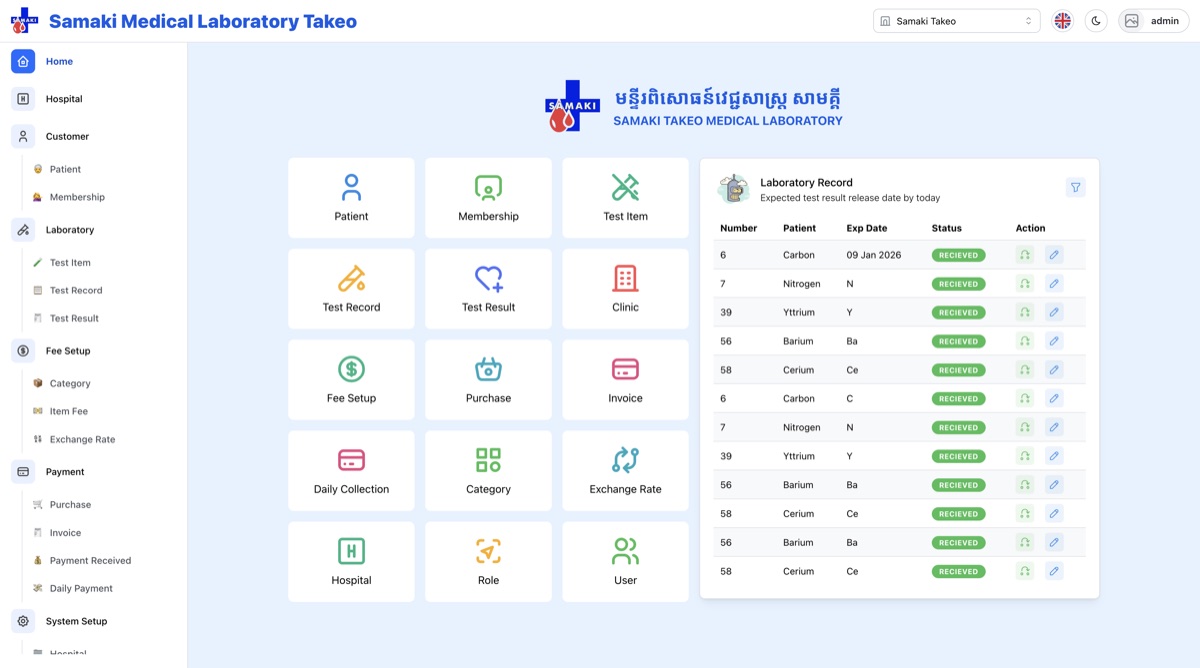Select Invoice in sidebar
The image size is (1200, 668).
[65, 533]
